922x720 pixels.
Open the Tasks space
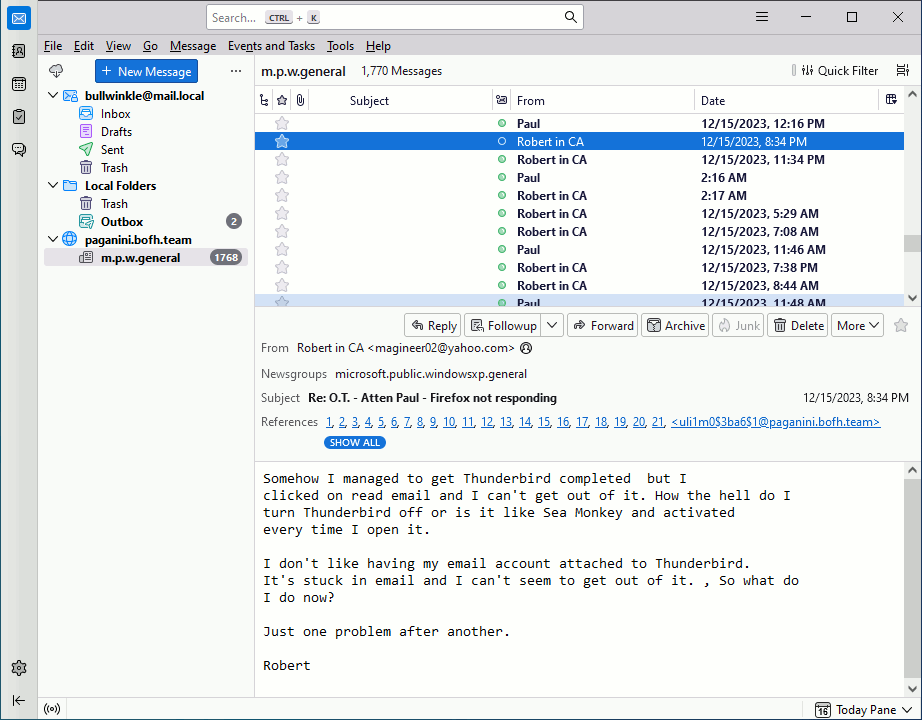(19, 116)
